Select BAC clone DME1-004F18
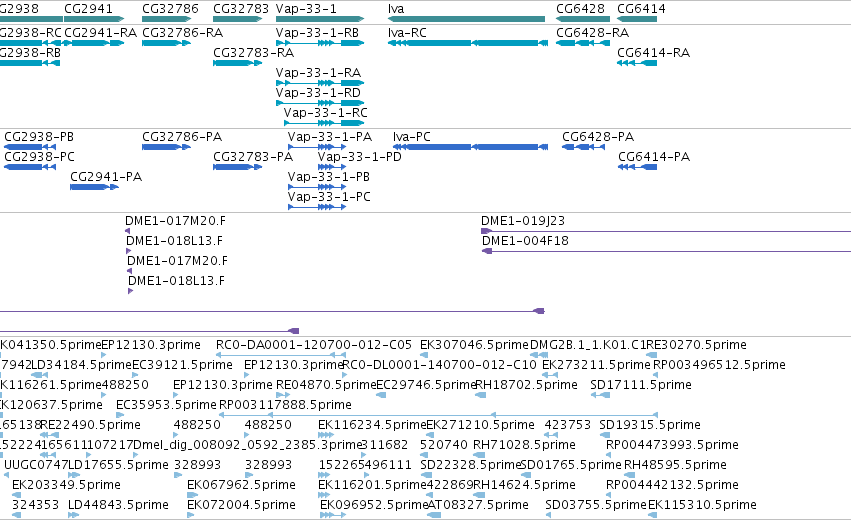 (525, 241)
